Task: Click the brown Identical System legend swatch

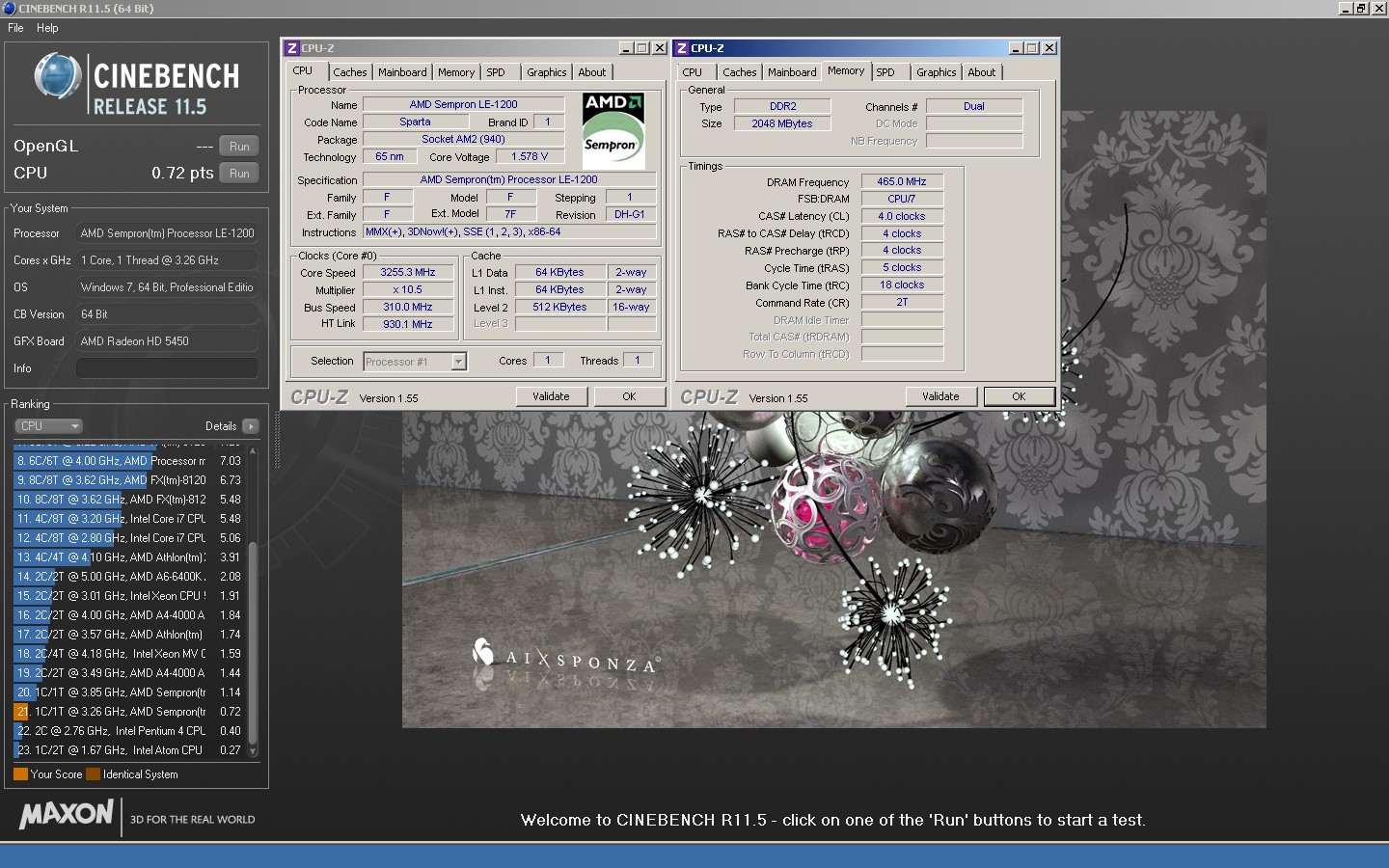Action: pos(93,774)
